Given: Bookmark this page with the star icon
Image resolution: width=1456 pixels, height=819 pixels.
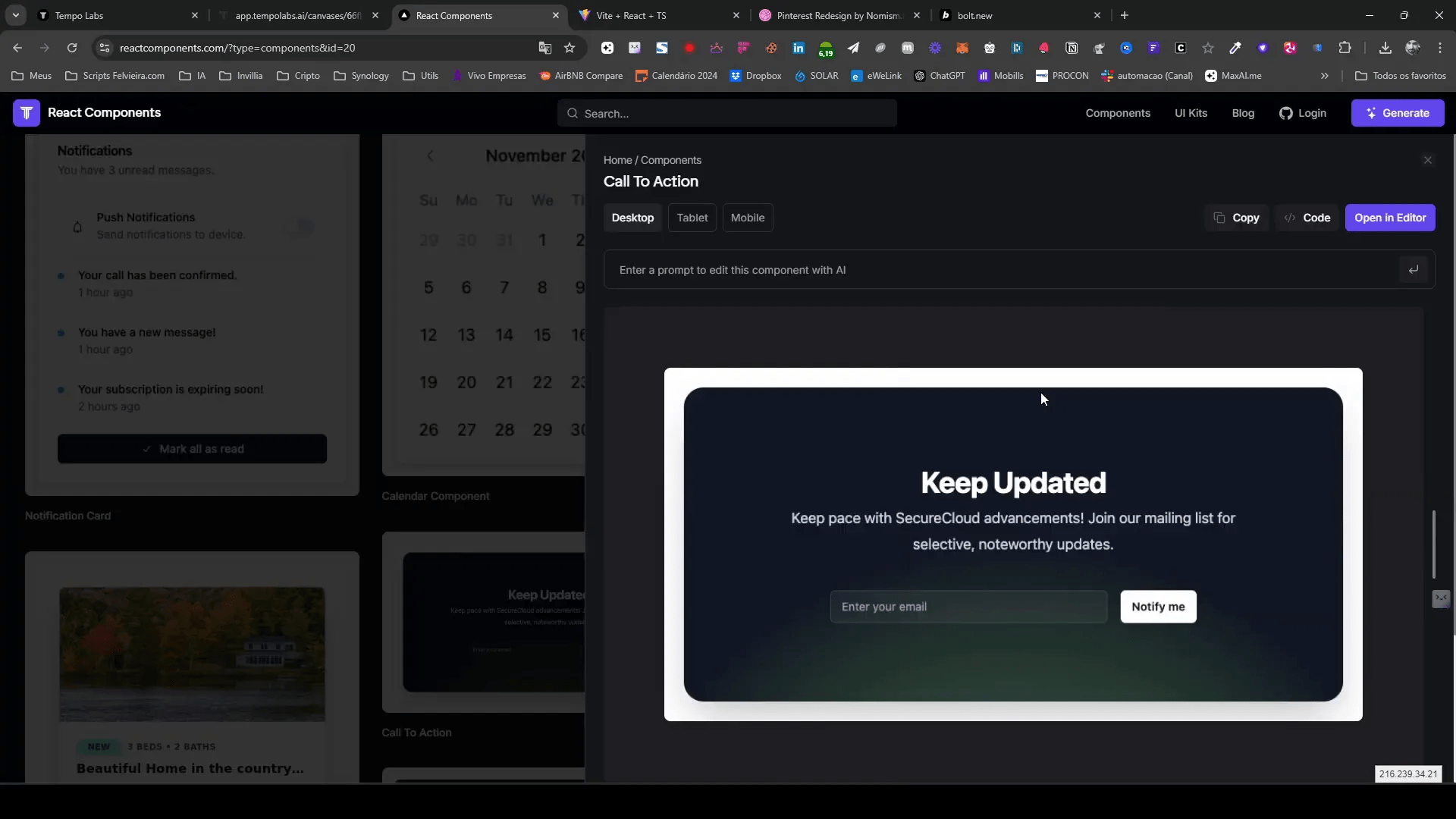Looking at the screenshot, I should [x=570, y=48].
